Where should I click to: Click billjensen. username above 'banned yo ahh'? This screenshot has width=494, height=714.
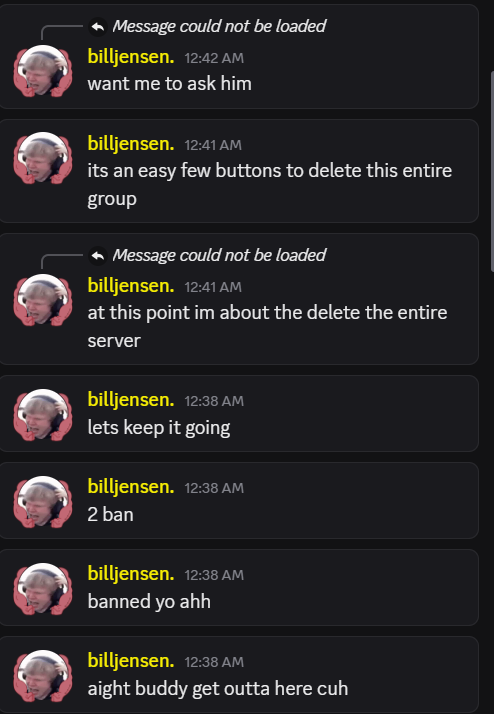point(131,574)
